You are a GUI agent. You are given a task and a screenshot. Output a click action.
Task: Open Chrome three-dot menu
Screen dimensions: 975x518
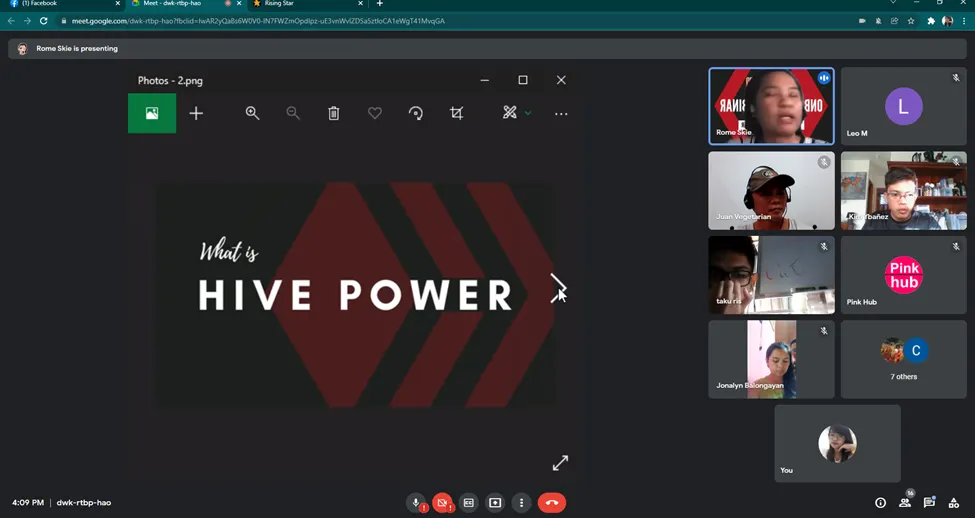[x=963, y=21]
